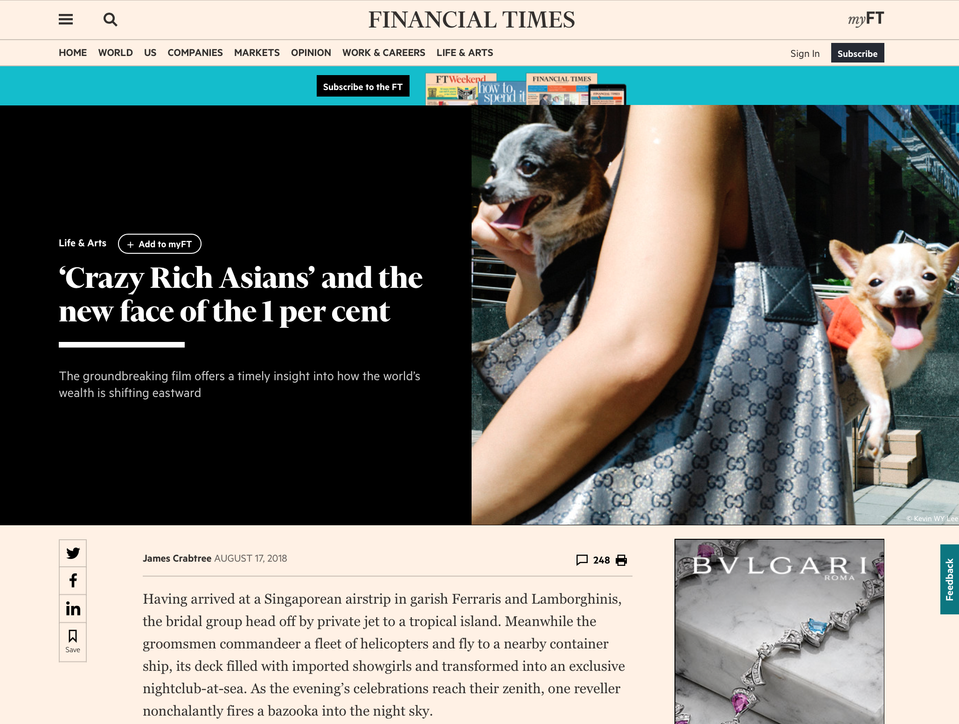Open Work & Careers menu item
The width and height of the screenshot is (959, 724).
click(383, 53)
